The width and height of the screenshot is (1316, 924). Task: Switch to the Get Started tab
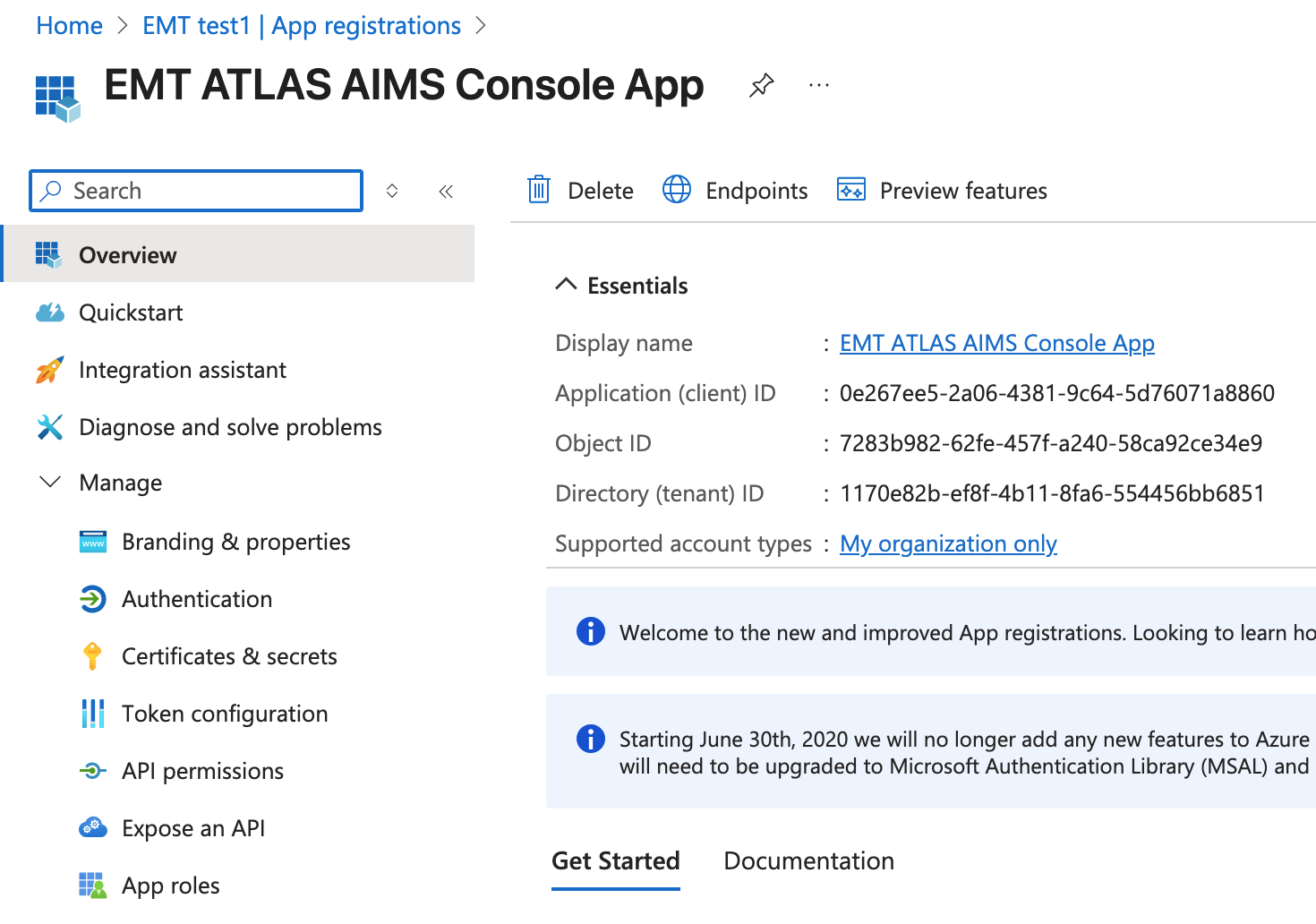point(616,861)
